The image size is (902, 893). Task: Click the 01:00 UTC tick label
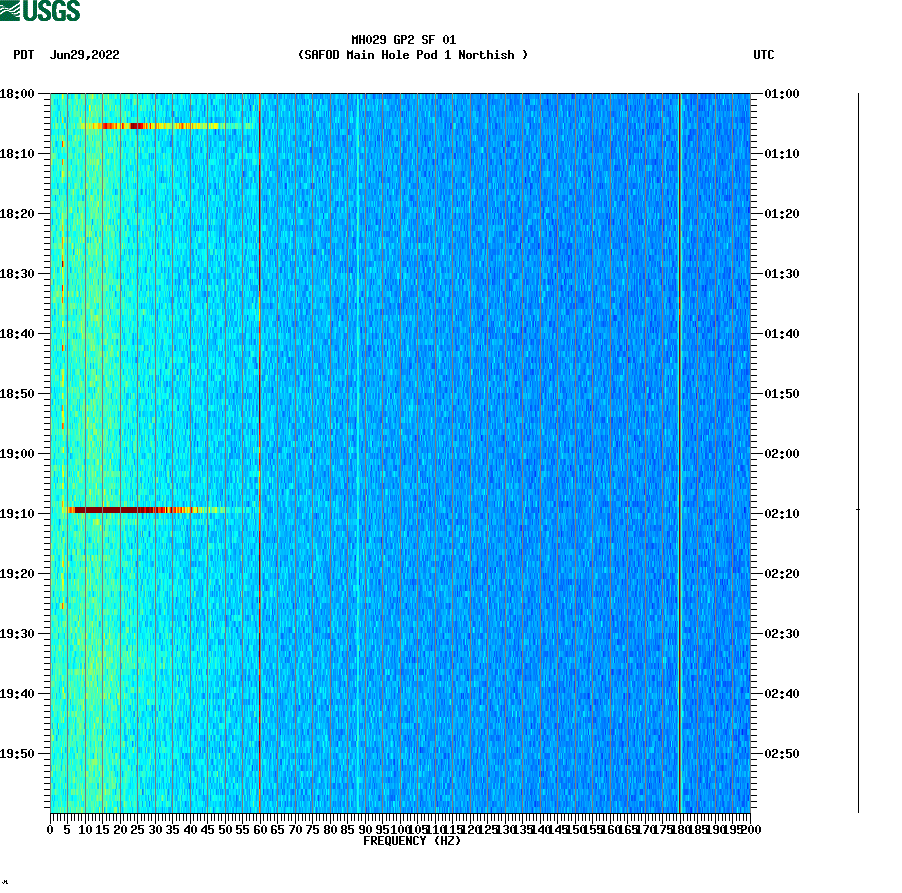point(781,95)
